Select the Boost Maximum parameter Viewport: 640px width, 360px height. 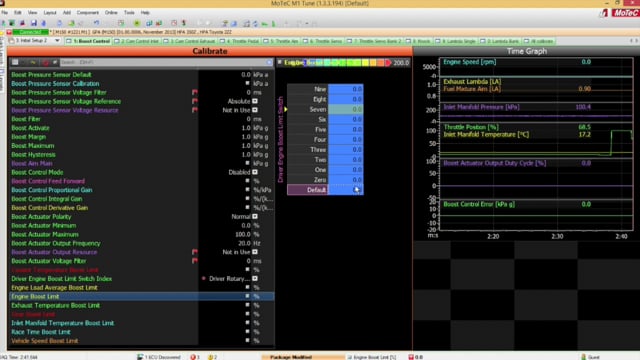click(33, 146)
